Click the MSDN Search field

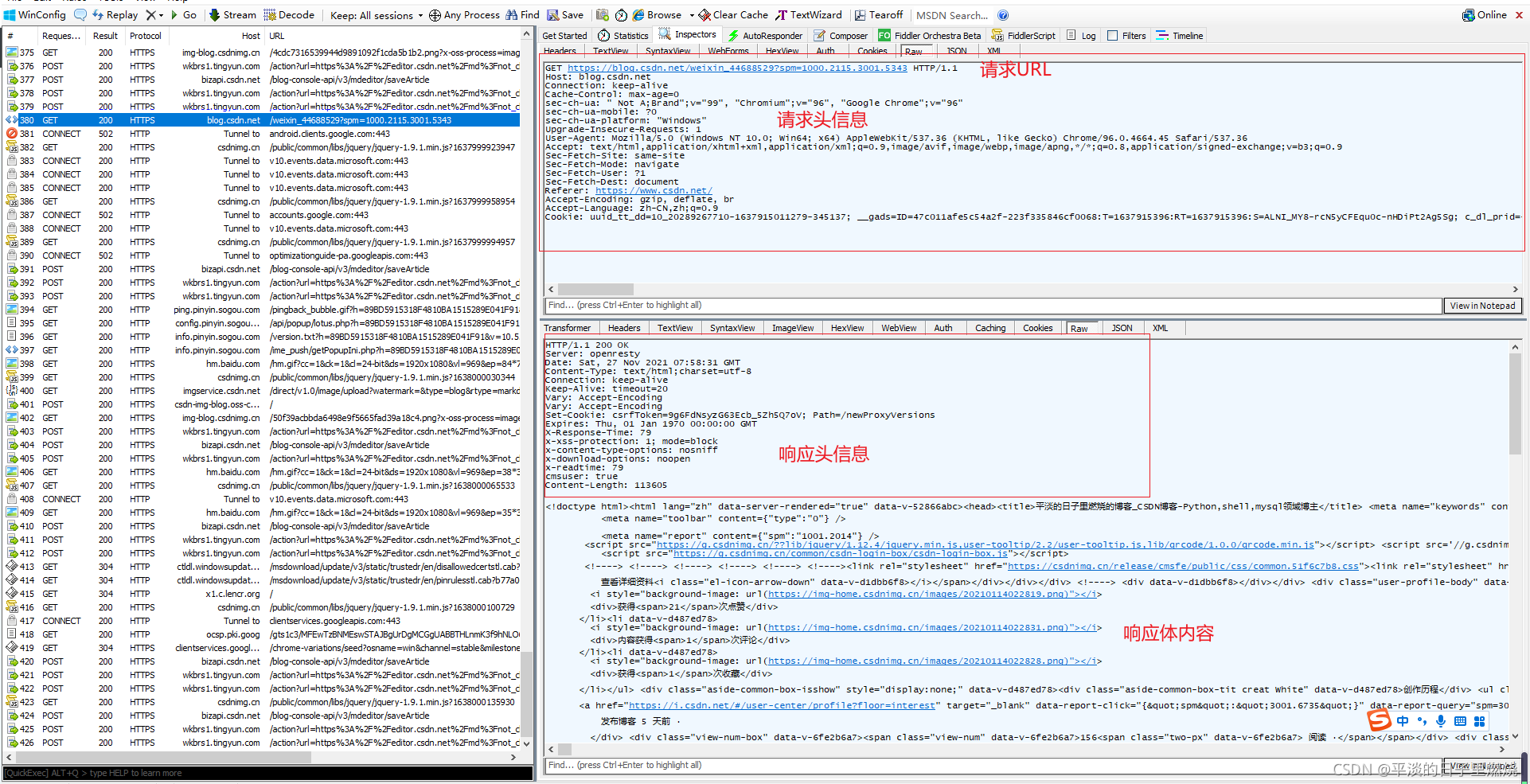(951, 14)
